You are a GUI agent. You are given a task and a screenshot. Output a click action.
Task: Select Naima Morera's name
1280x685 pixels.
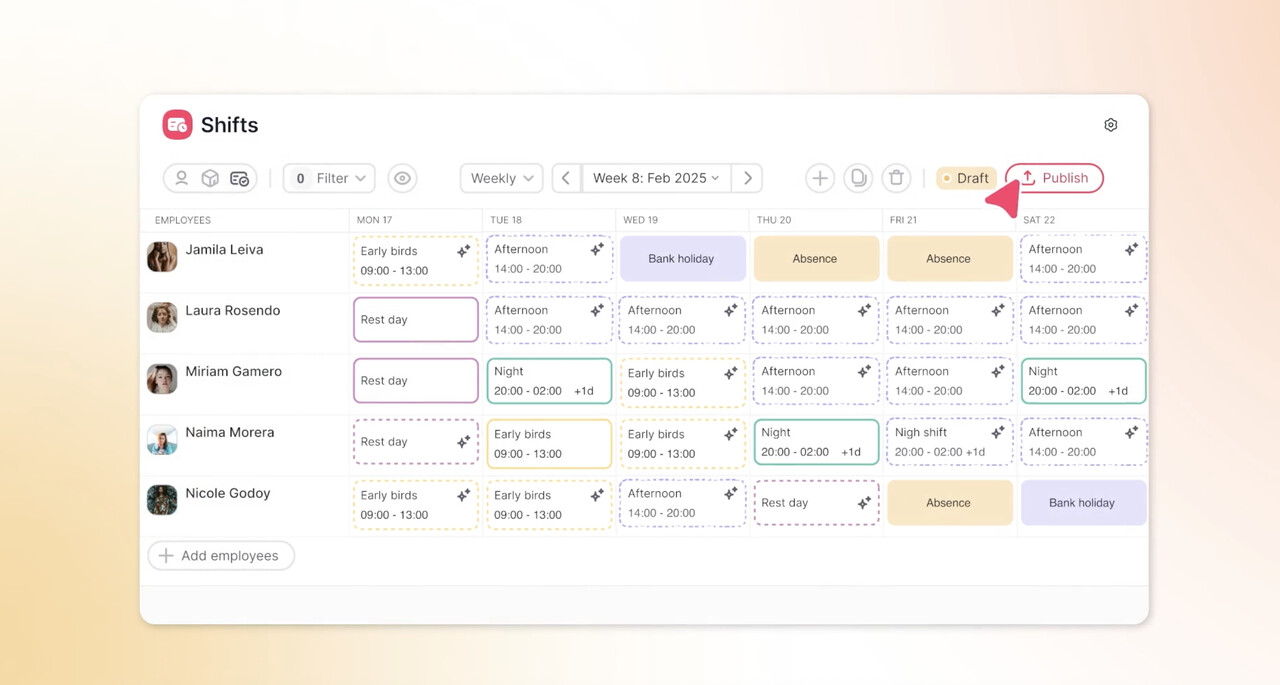230,433
